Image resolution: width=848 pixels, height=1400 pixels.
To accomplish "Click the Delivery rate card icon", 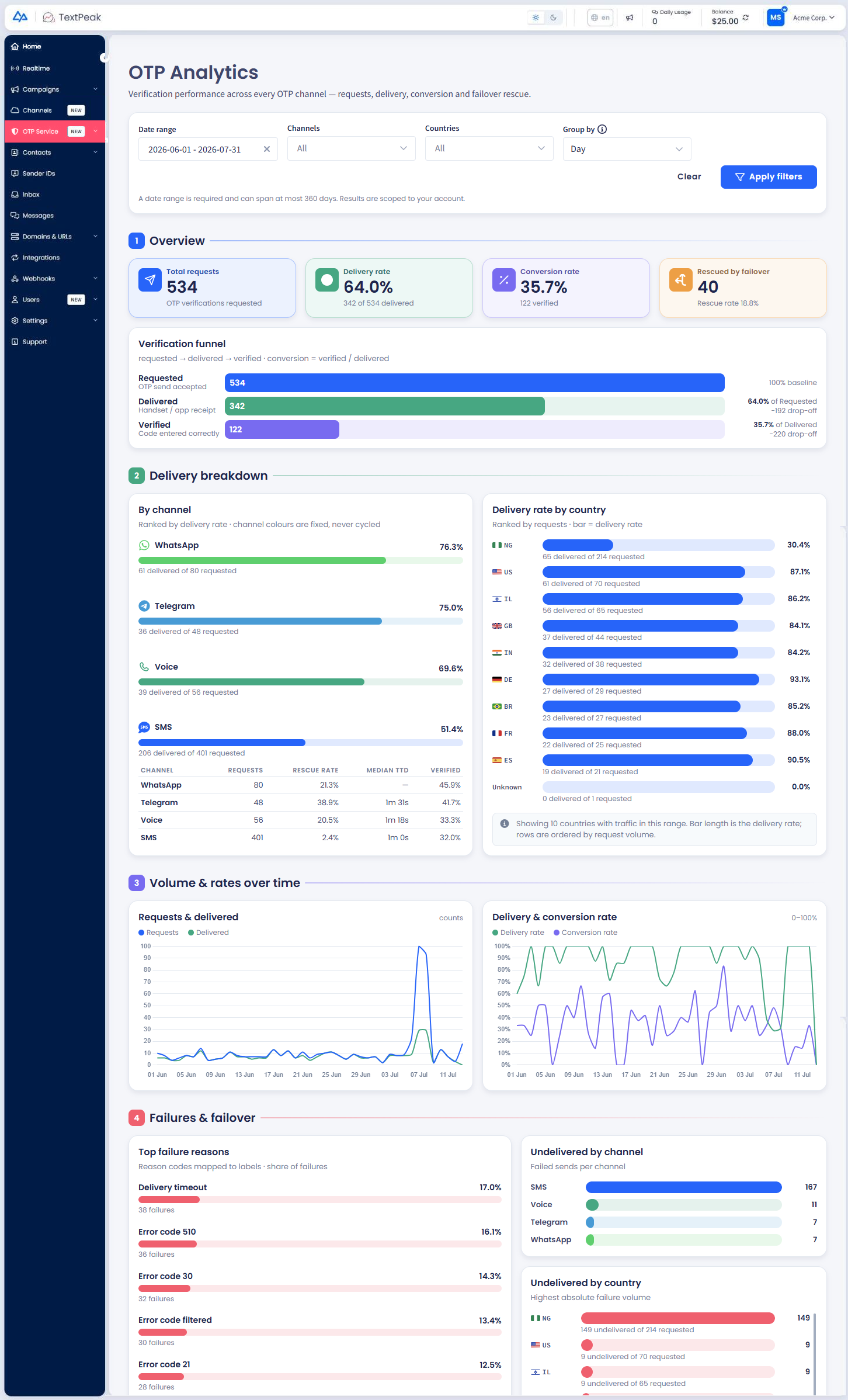I will coord(327,280).
